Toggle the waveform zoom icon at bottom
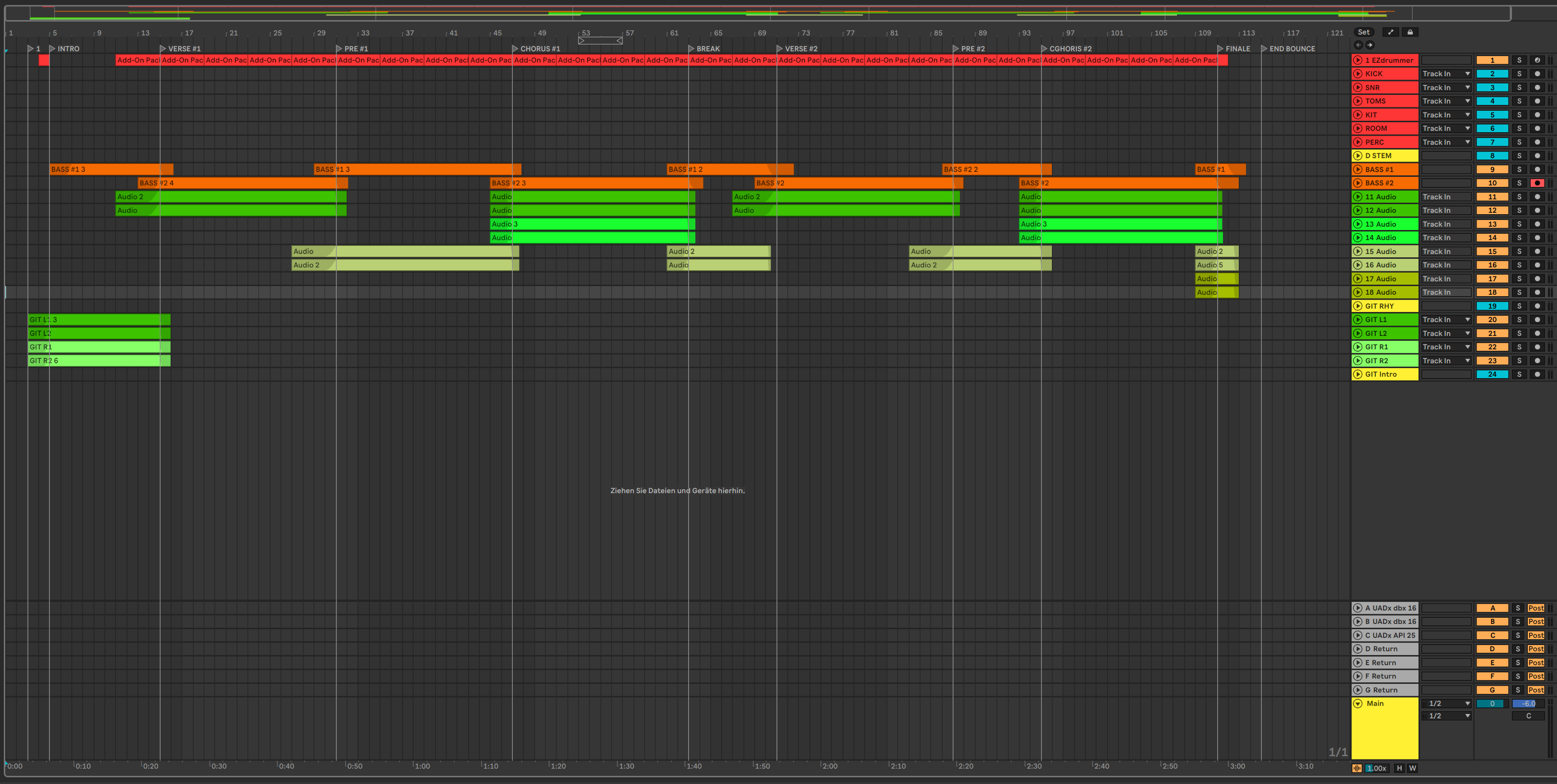This screenshot has height=784, width=1557. 1357,768
